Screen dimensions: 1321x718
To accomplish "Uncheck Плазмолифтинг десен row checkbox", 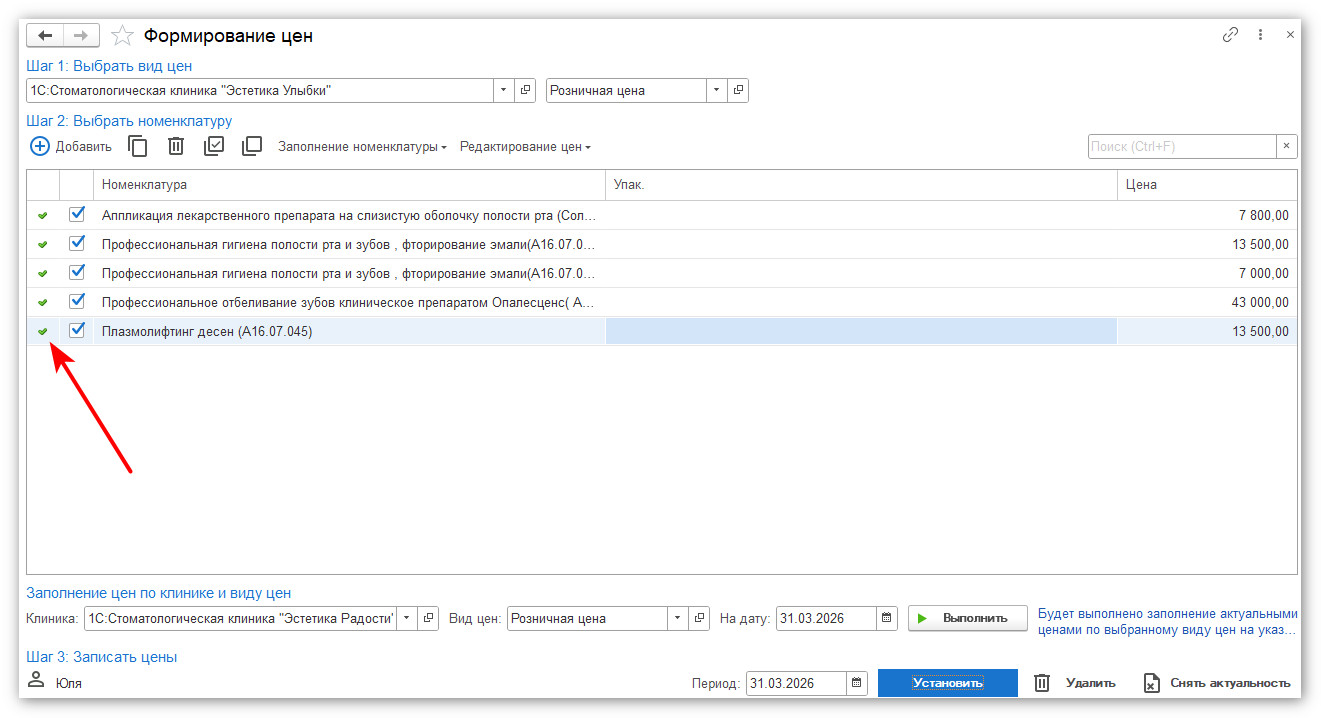I will [x=77, y=331].
